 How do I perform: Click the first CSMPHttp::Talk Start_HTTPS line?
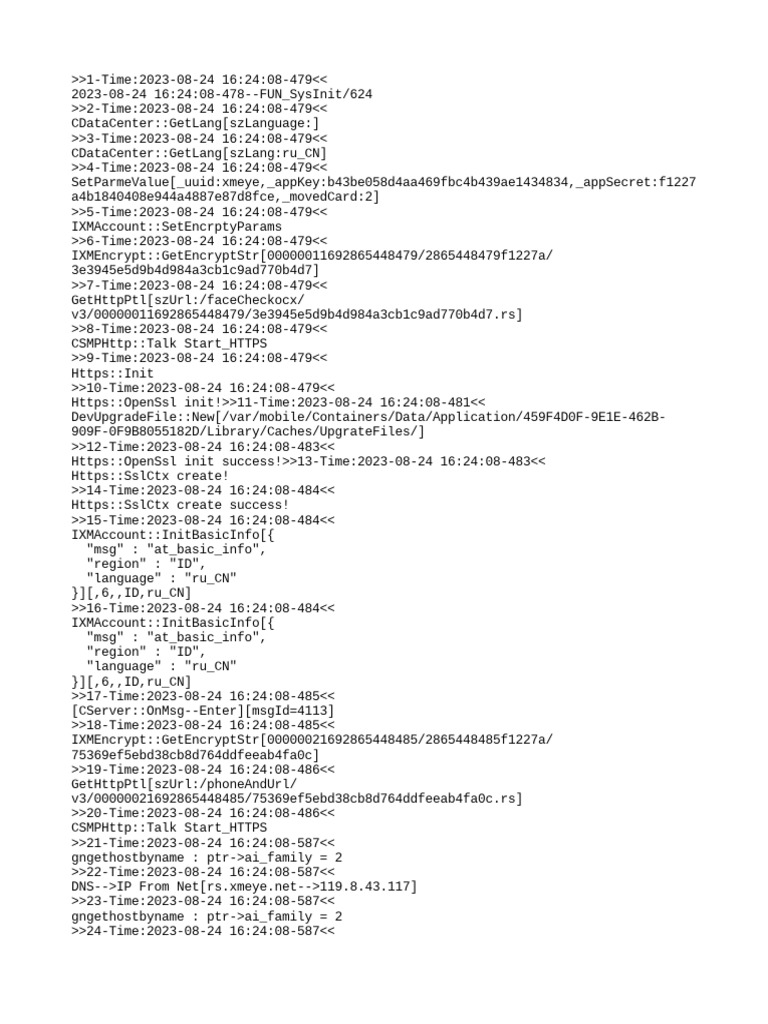[x=169, y=344]
